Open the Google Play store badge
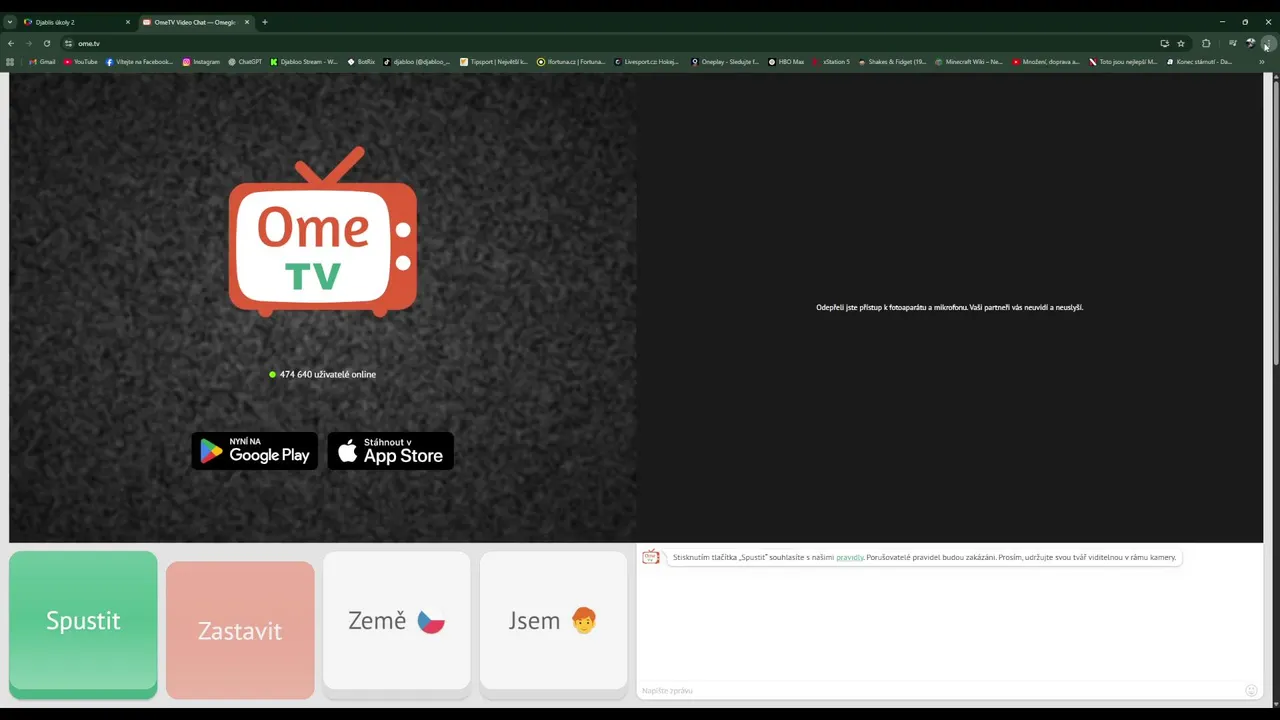Screen dimensions: 1280x720 click(x=254, y=452)
